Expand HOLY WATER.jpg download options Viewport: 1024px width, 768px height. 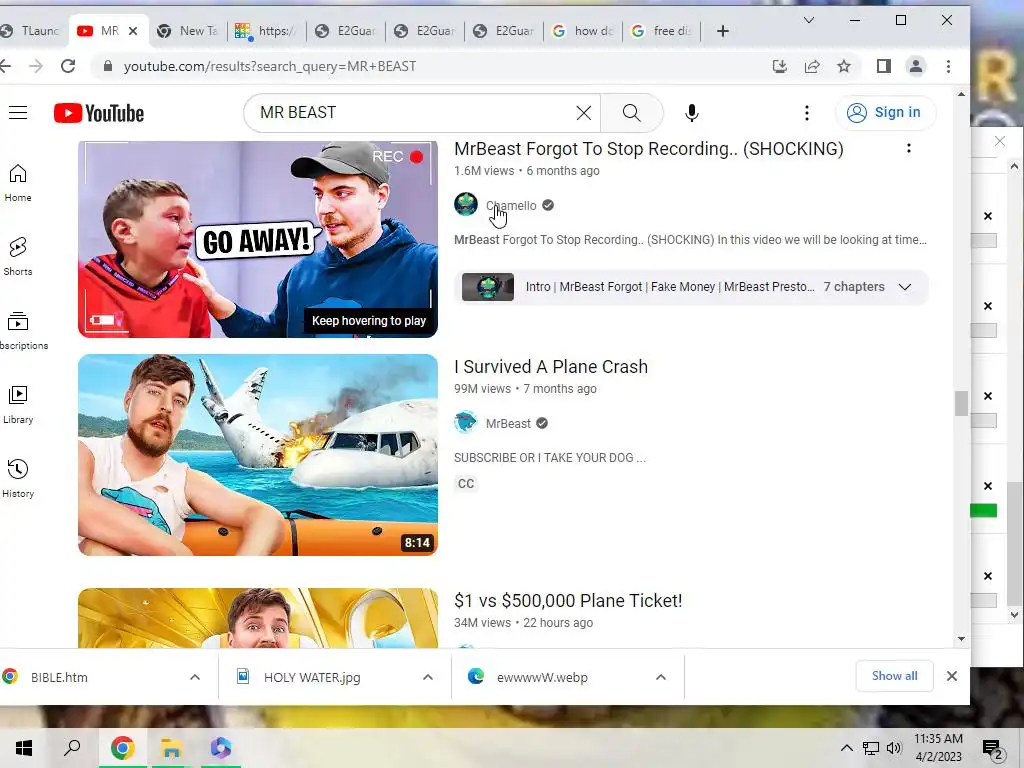(x=428, y=677)
